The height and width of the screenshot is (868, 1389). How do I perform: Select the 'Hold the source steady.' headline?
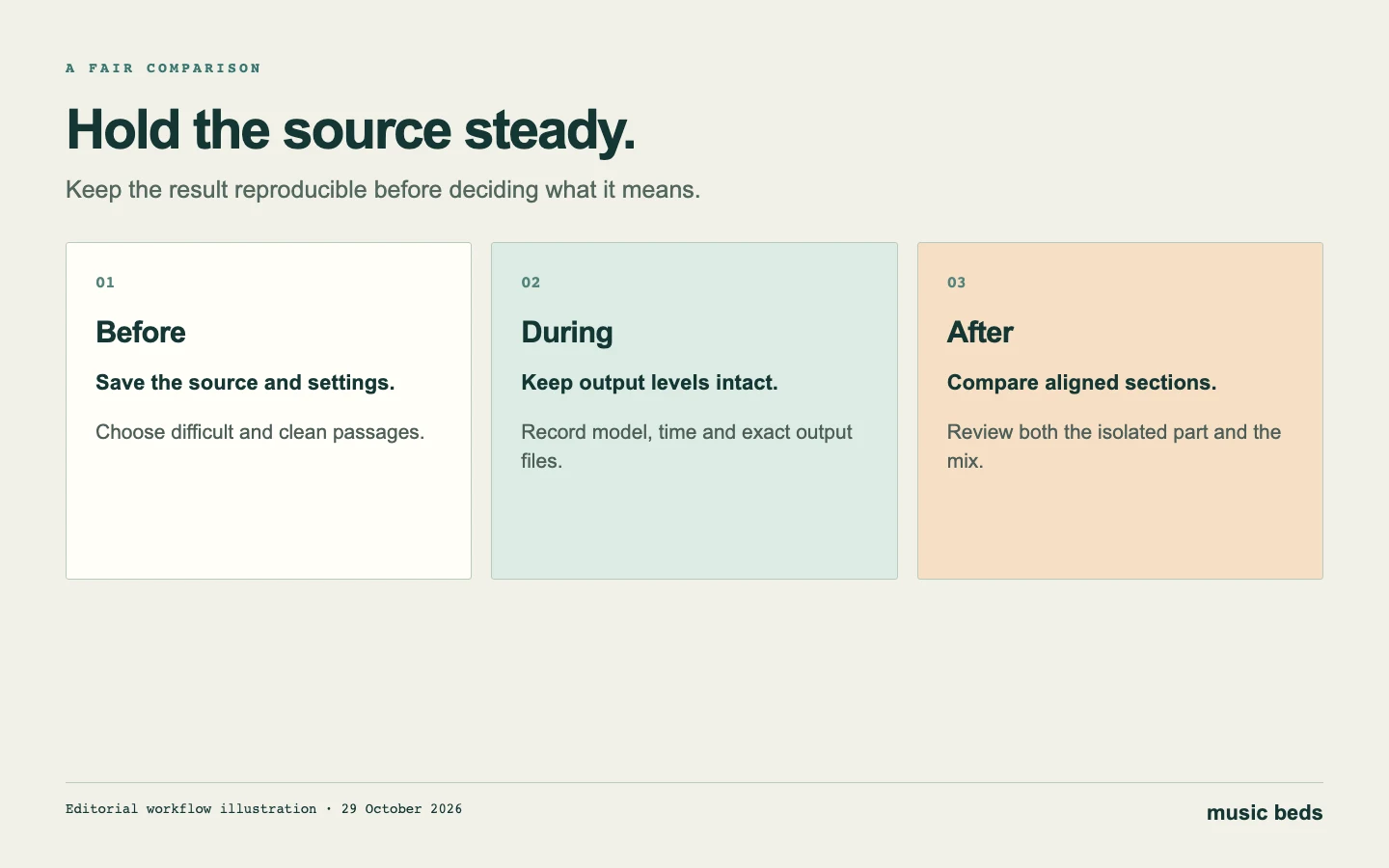coord(351,130)
